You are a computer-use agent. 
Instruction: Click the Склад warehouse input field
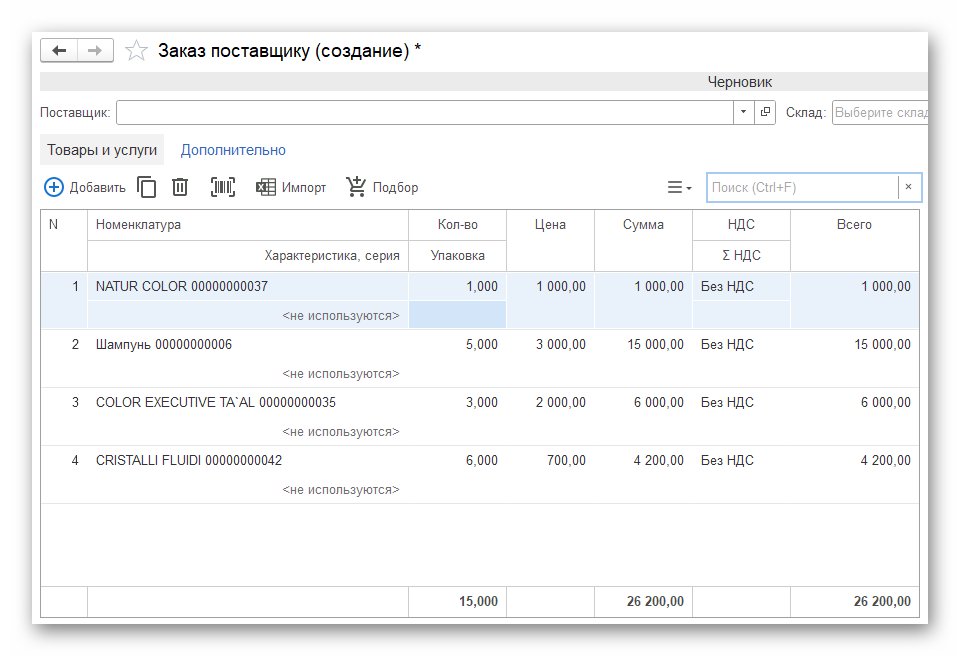pyautogui.click(x=880, y=112)
